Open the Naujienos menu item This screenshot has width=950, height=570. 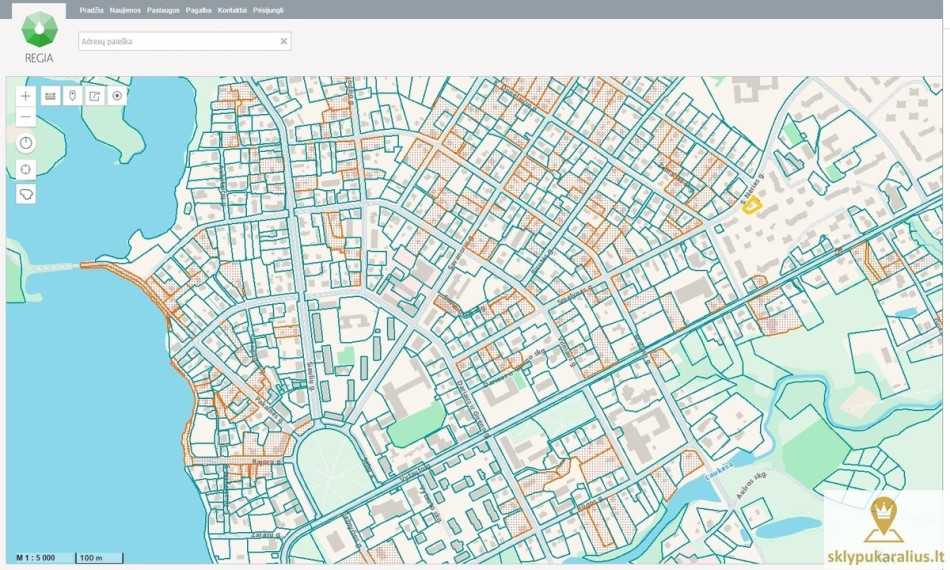[x=125, y=10]
